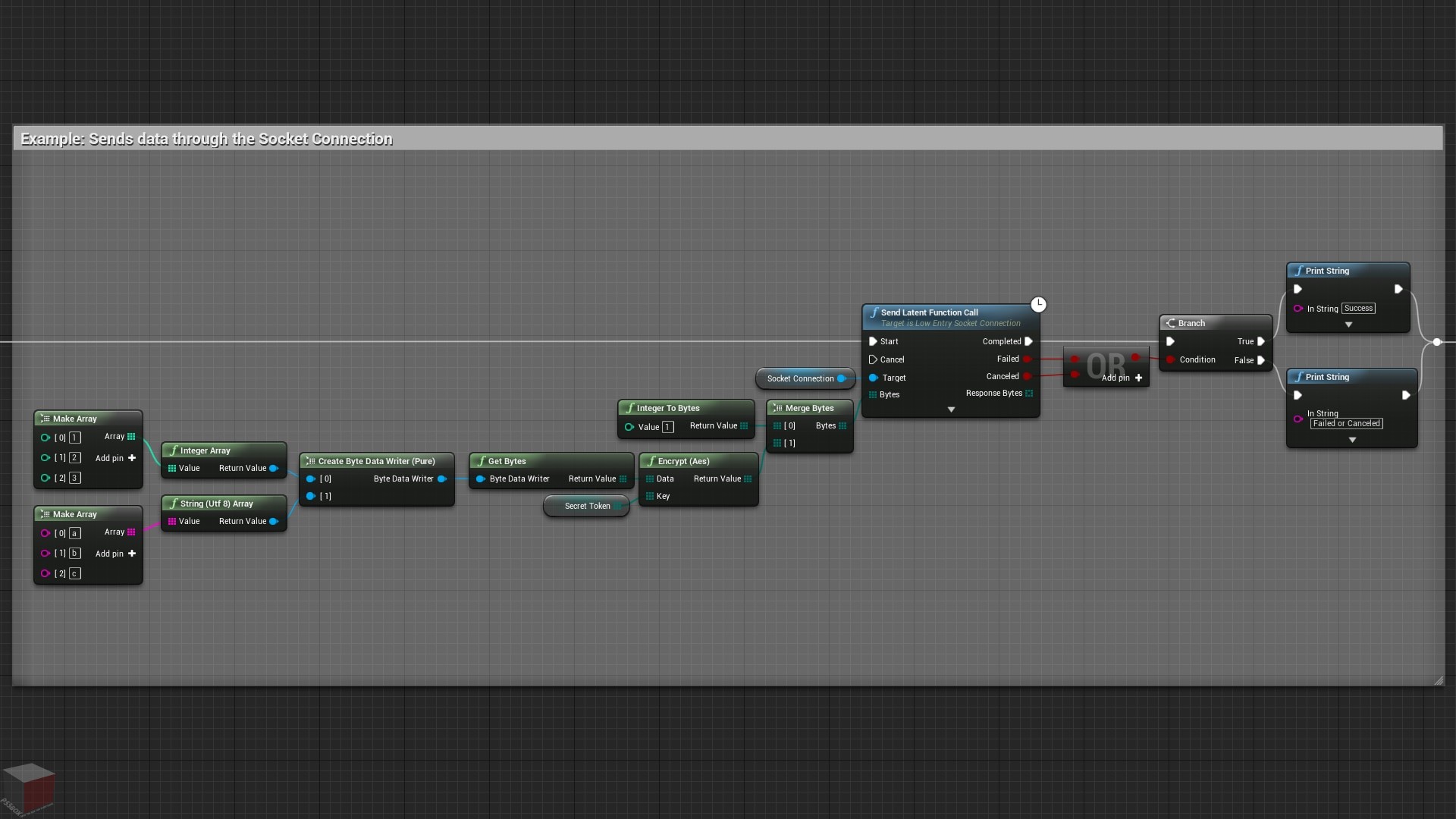Click the Return Value pin on Integer To Bytes
Viewport: 1456px width, 819px height.
point(744,425)
